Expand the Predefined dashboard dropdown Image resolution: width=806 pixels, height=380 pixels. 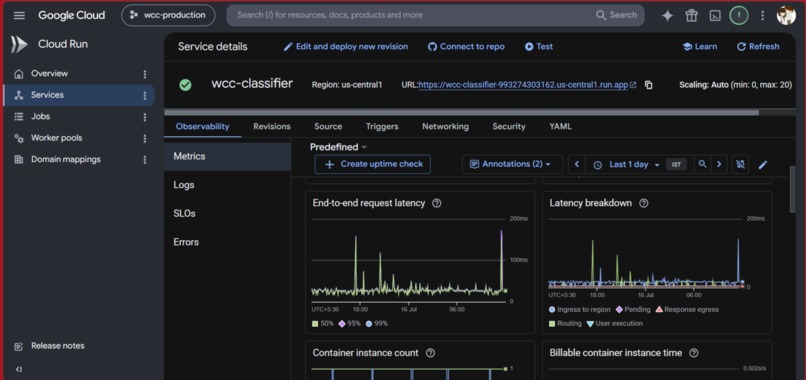[x=338, y=147]
